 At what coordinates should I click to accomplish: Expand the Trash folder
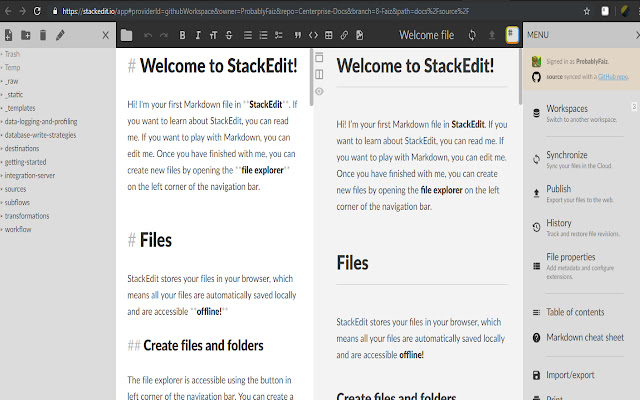[x=12, y=54]
